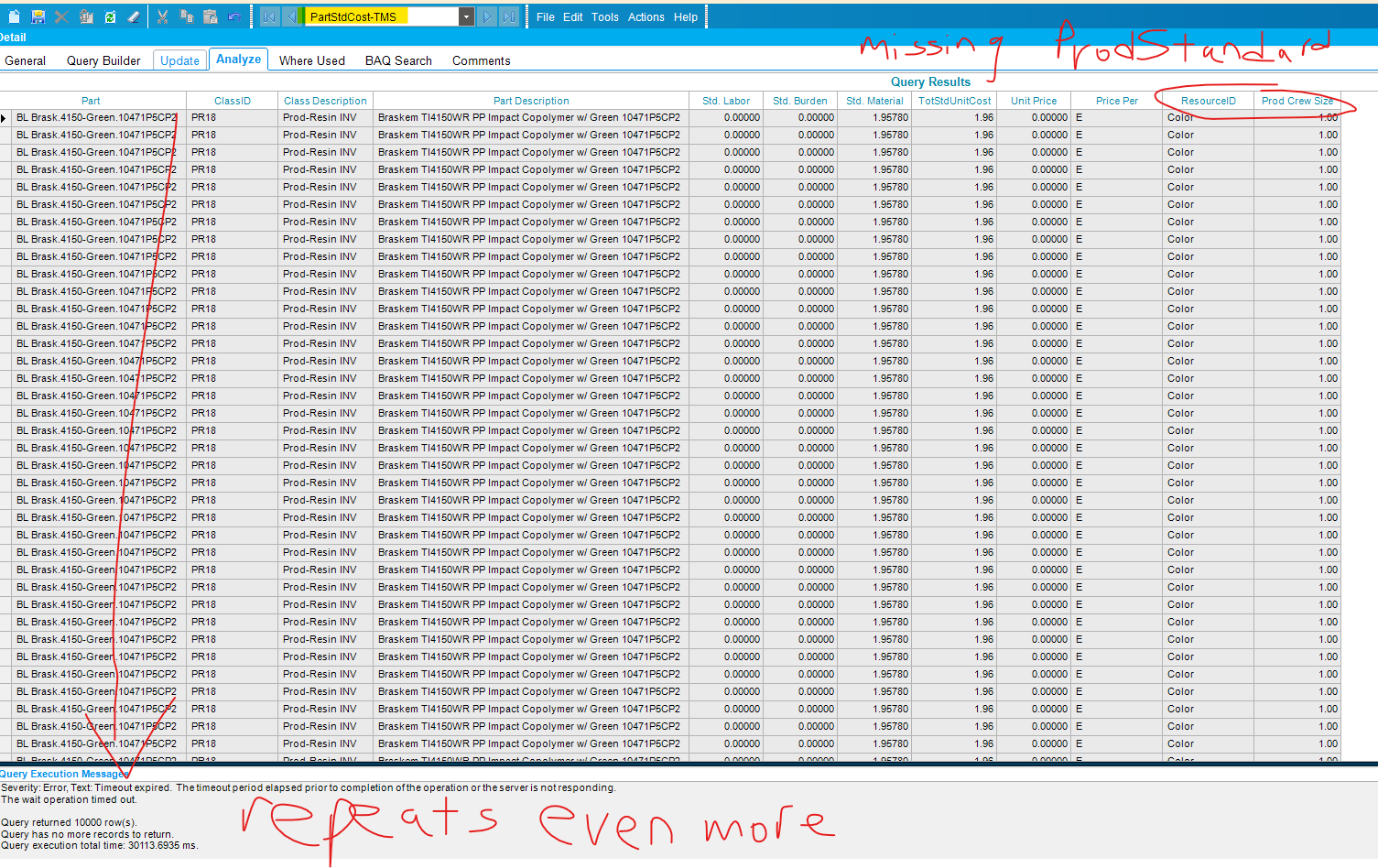Select first grid row via its arrow indicator
Image resolution: width=1378 pixels, height=868 pixels.
pos(5,118)
